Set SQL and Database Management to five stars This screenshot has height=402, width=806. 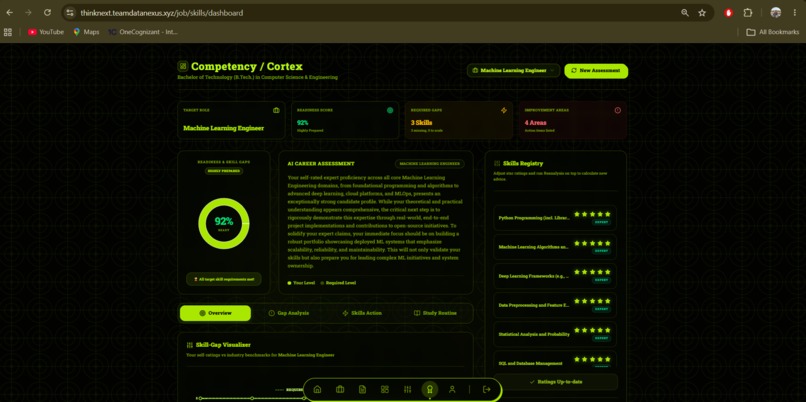[608, 359]
